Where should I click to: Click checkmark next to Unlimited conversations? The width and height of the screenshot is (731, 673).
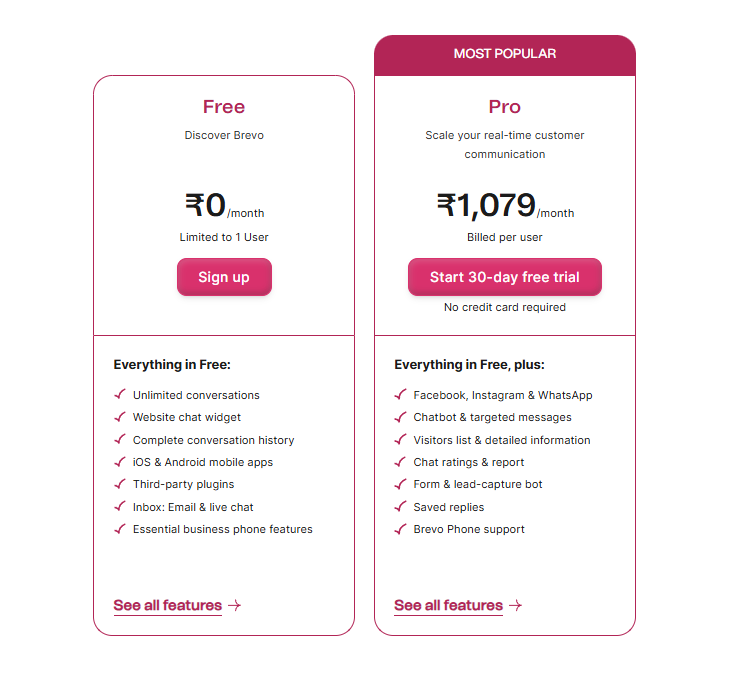tap(120, 394)
